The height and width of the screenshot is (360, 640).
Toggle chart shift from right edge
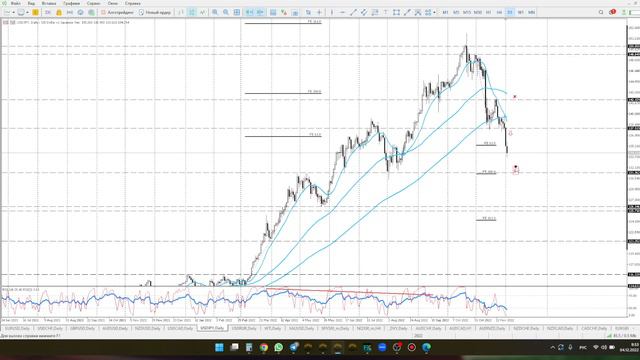pyautogui.click(x=260, y=12)
